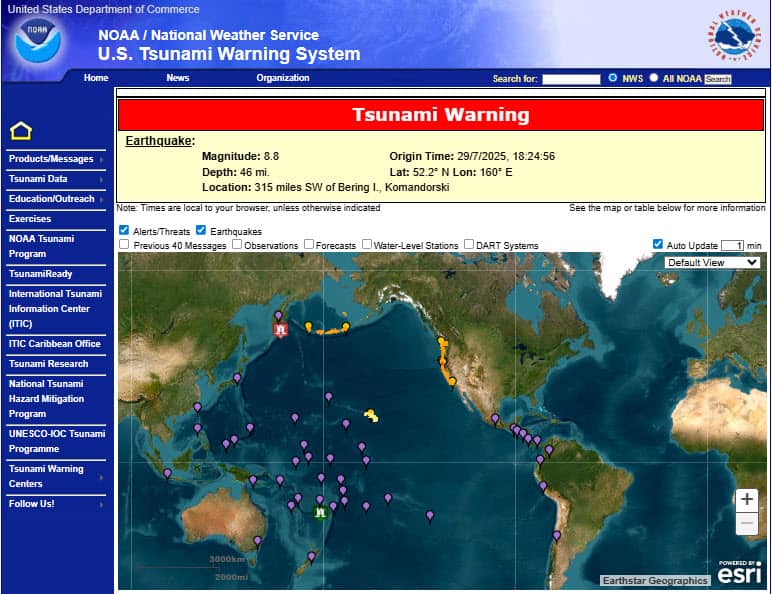Click the yellow Hawaii alert marker

(x=371, y=416)
